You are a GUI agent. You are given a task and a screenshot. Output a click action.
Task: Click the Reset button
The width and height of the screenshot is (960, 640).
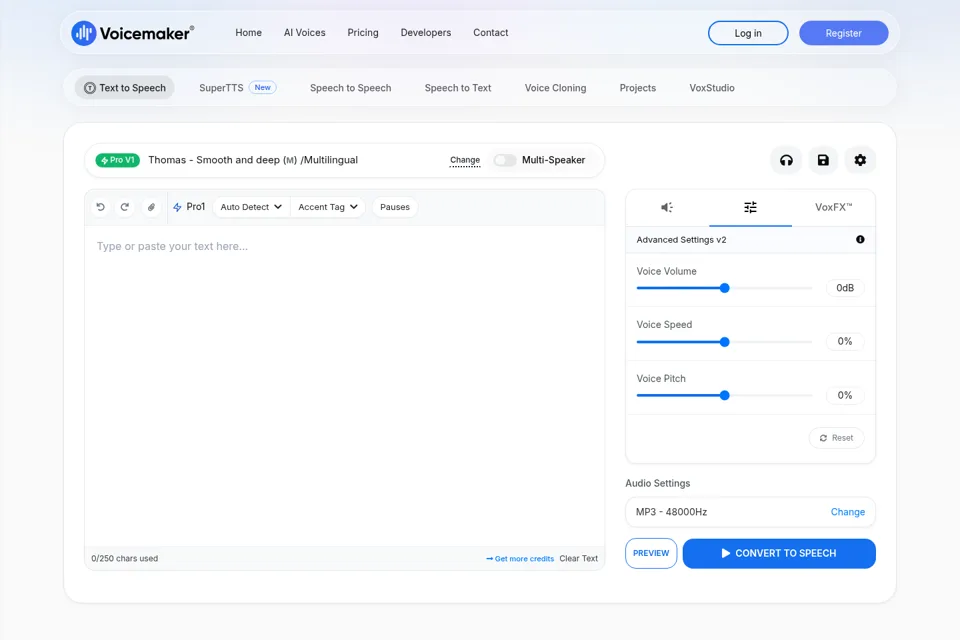(836, 438)
